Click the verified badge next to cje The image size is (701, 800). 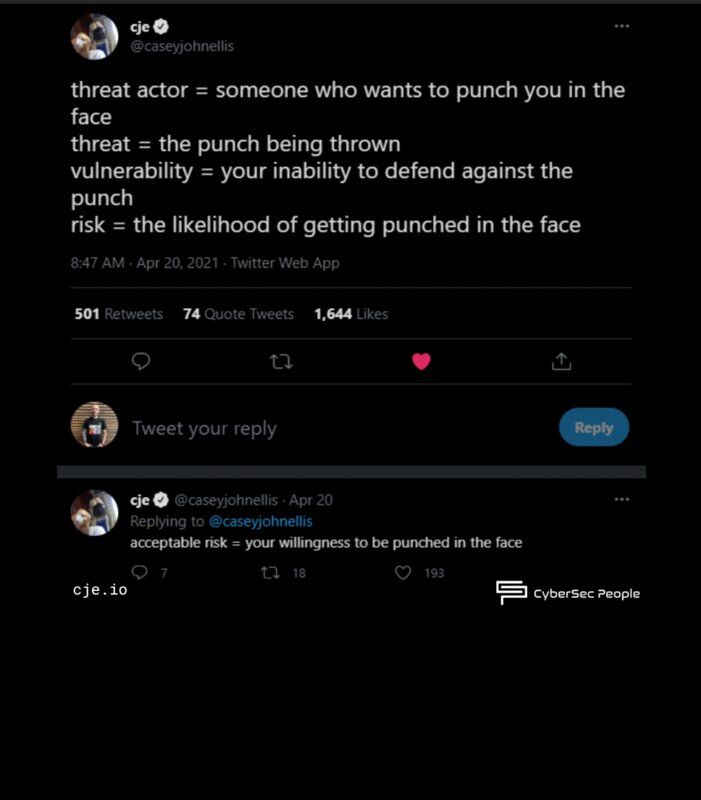tap(159, 28)
